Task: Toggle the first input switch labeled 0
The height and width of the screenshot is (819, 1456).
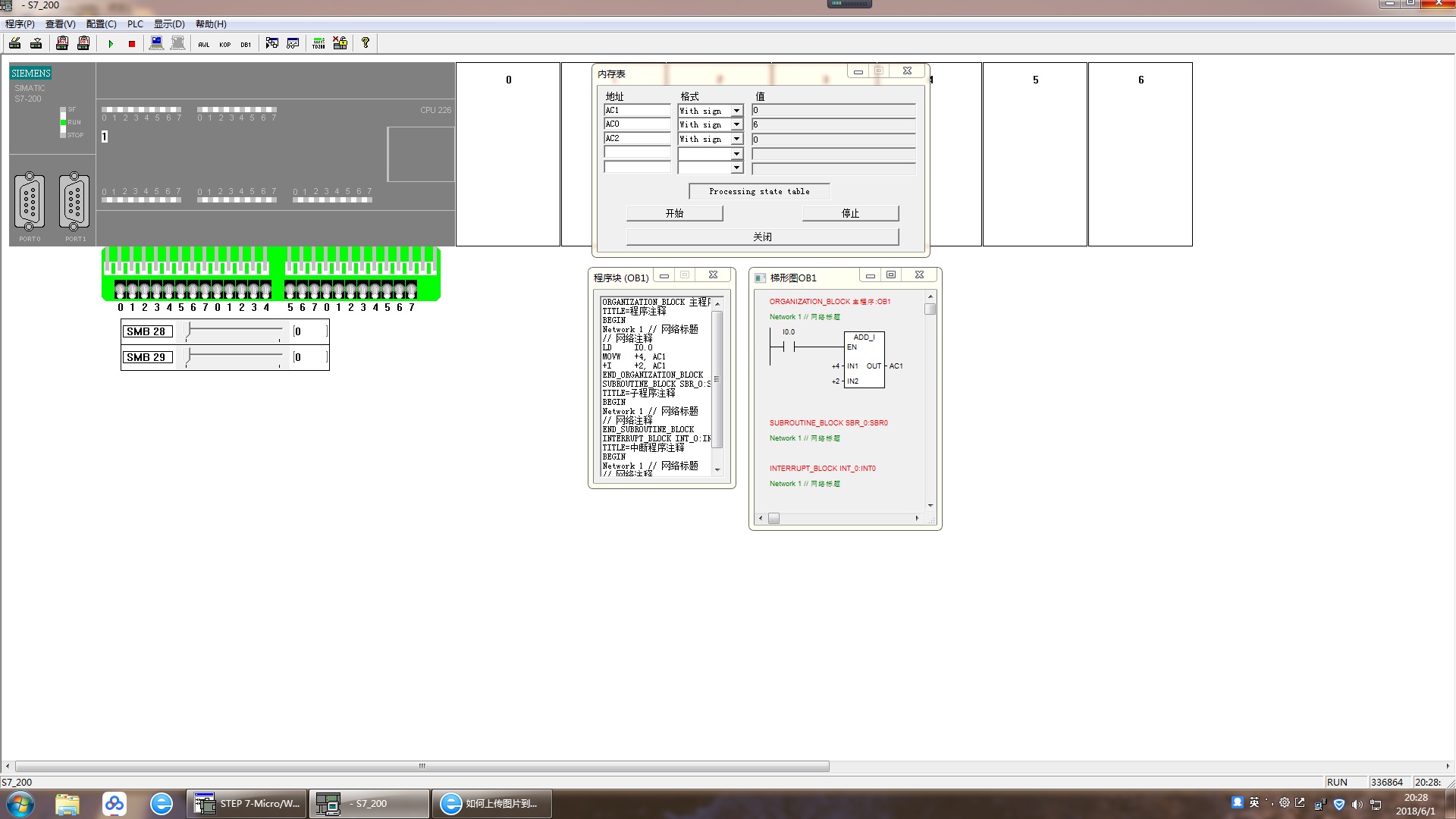Action: tap(121, 290)
